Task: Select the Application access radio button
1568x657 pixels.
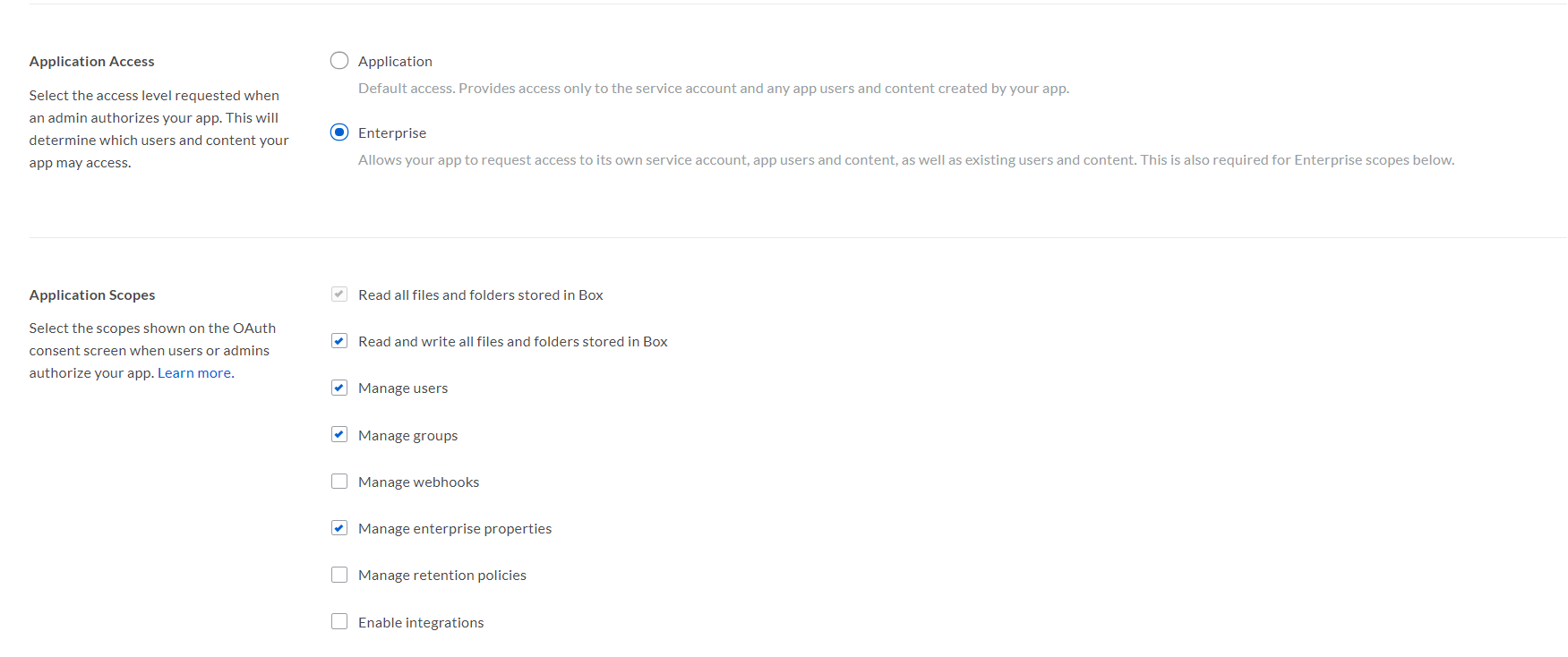Action: [339, 61]
